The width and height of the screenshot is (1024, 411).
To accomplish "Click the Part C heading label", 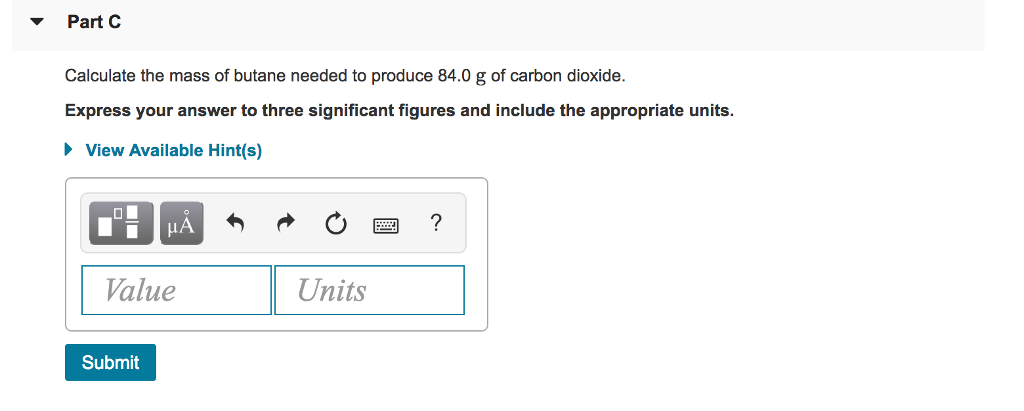I will 94,22.
